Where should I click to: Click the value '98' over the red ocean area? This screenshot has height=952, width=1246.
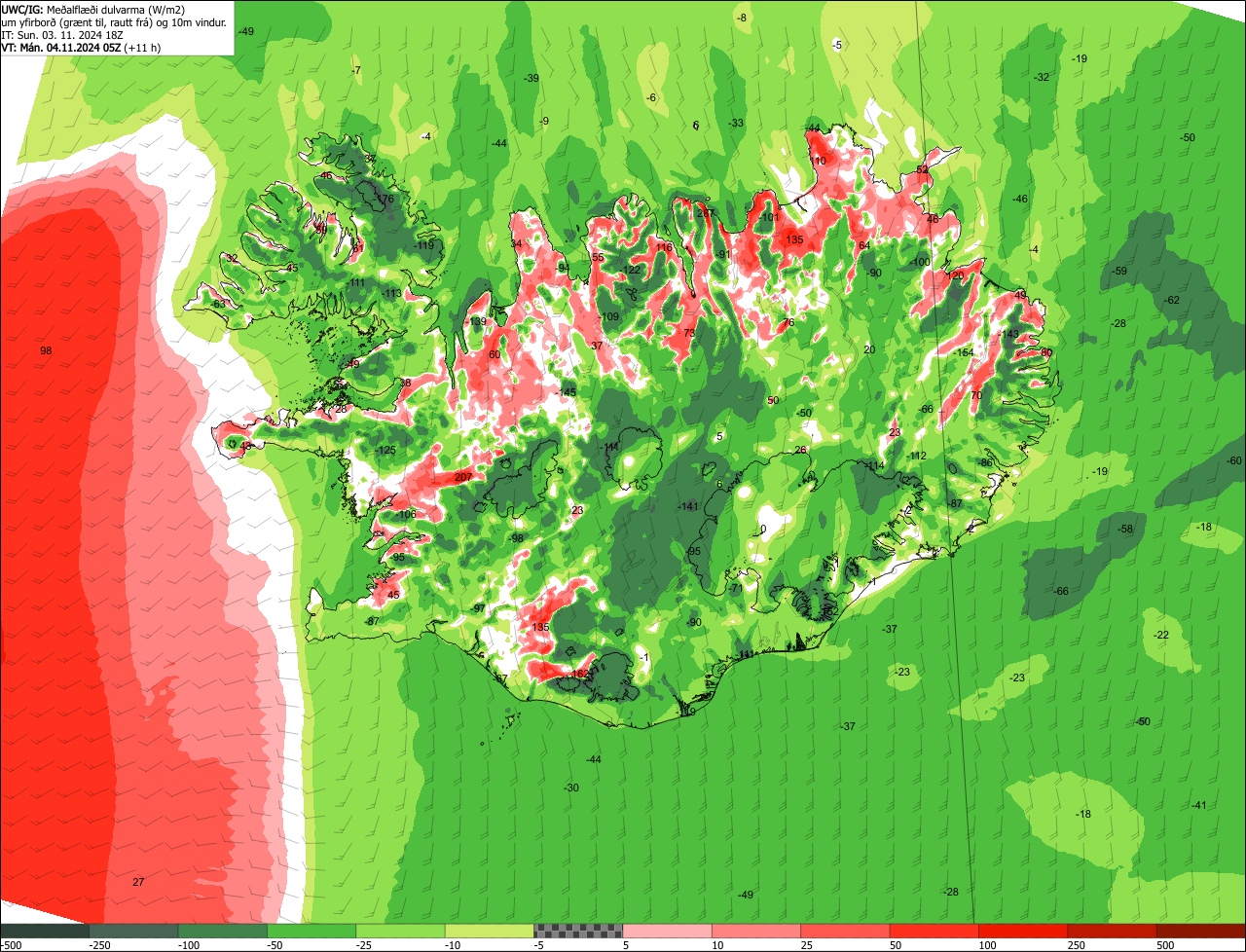coord(46,350)
